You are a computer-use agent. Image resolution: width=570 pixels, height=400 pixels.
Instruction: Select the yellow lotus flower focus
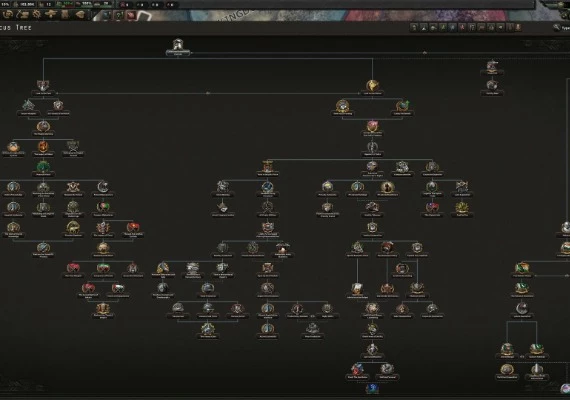462,208
